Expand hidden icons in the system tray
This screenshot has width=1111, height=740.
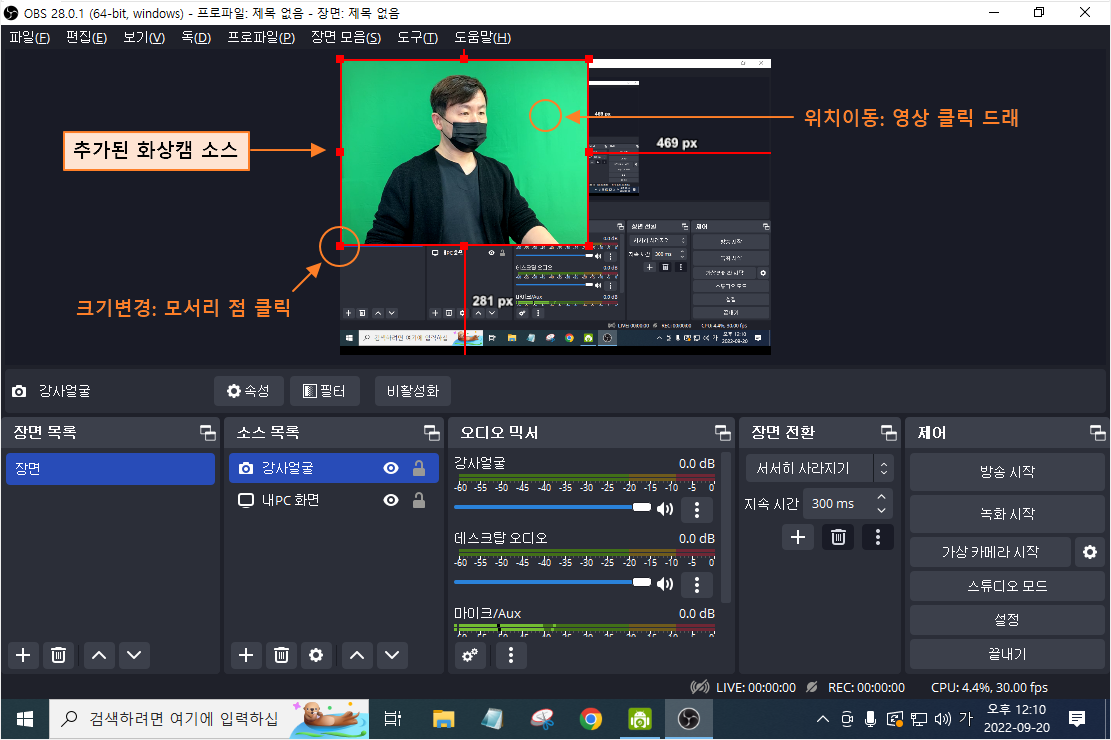coord(822,718)
